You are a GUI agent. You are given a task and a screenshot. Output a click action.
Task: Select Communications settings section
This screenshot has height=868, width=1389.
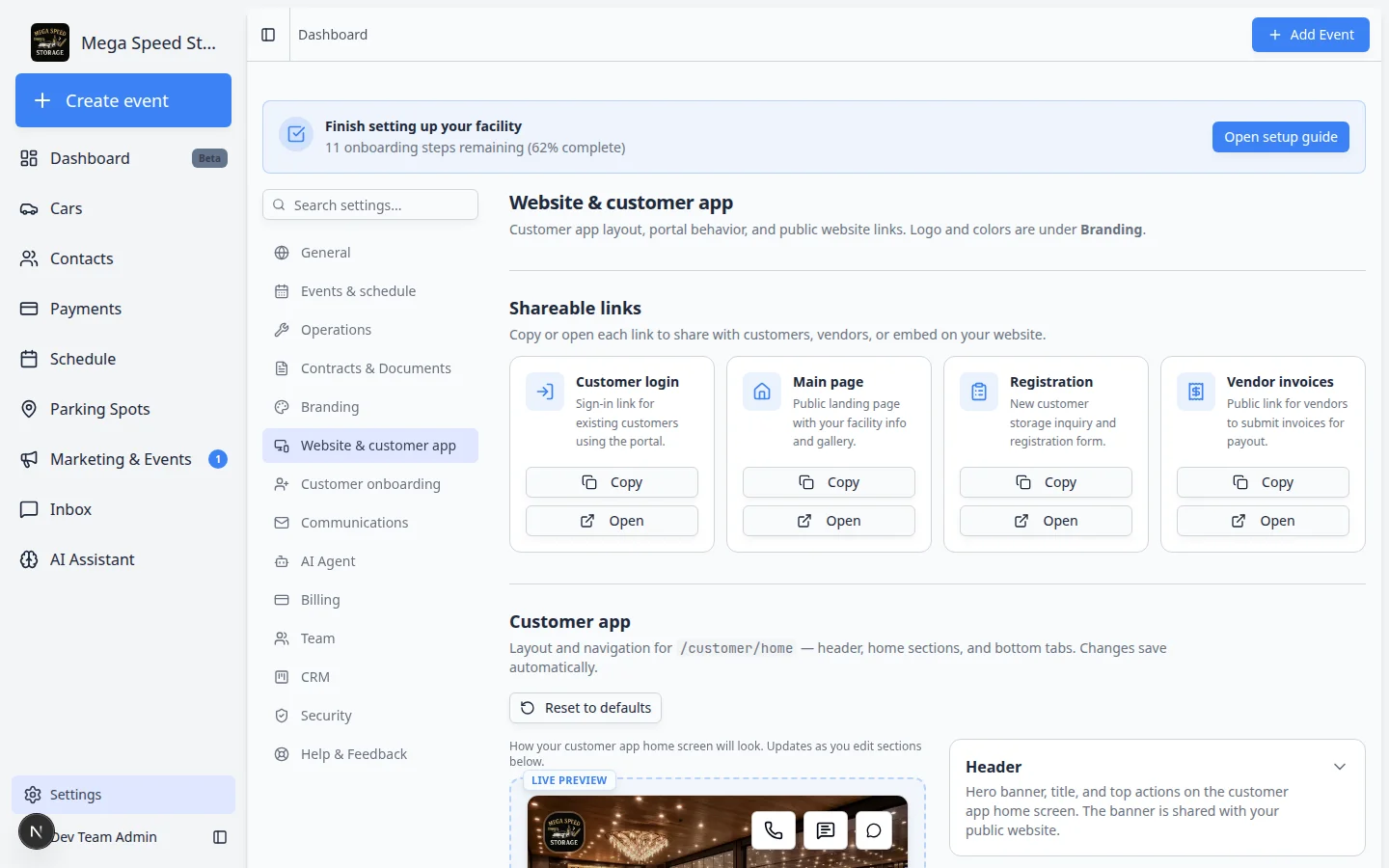pos(370,523)
